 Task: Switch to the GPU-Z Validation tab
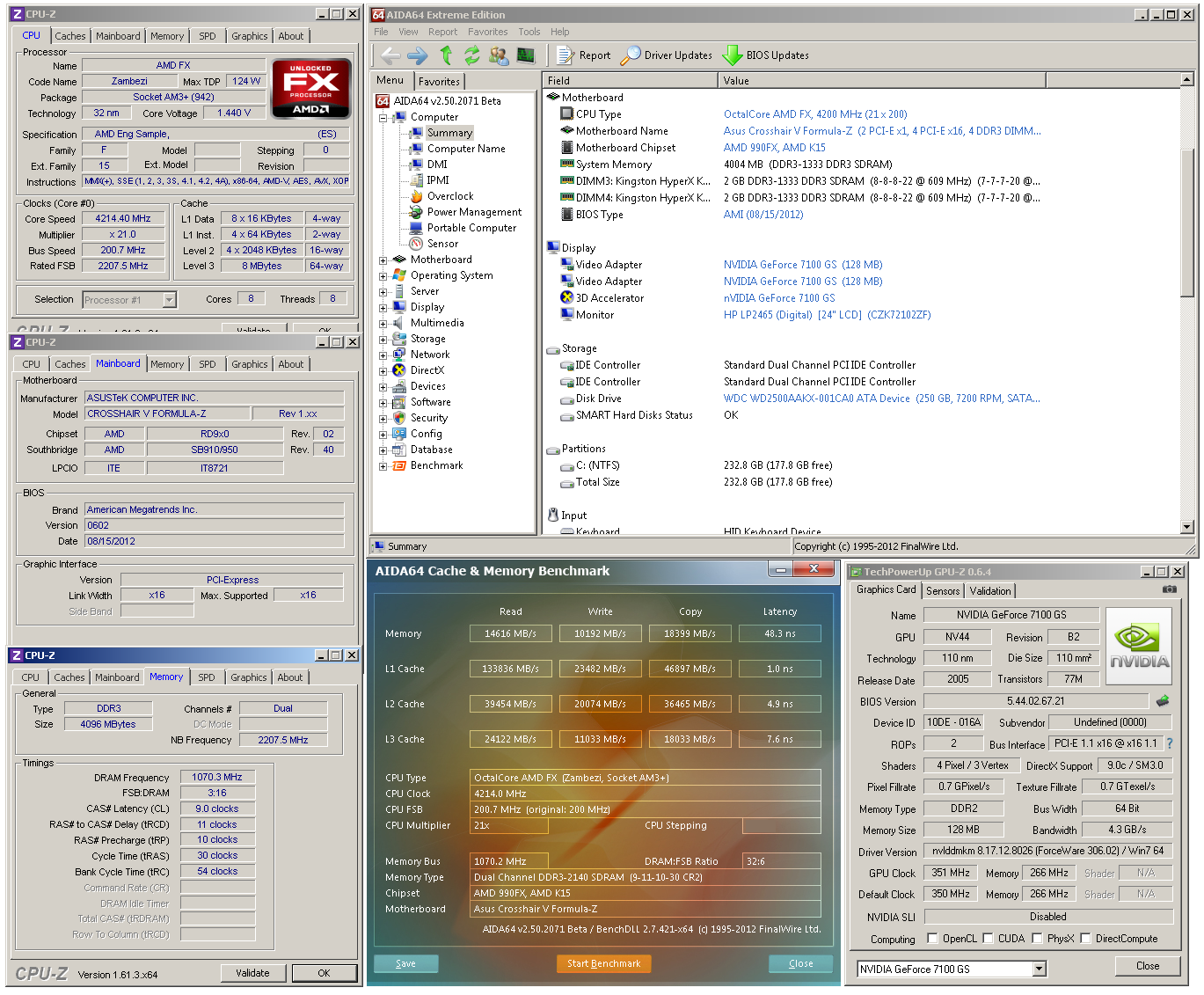(x=990, y=591)
